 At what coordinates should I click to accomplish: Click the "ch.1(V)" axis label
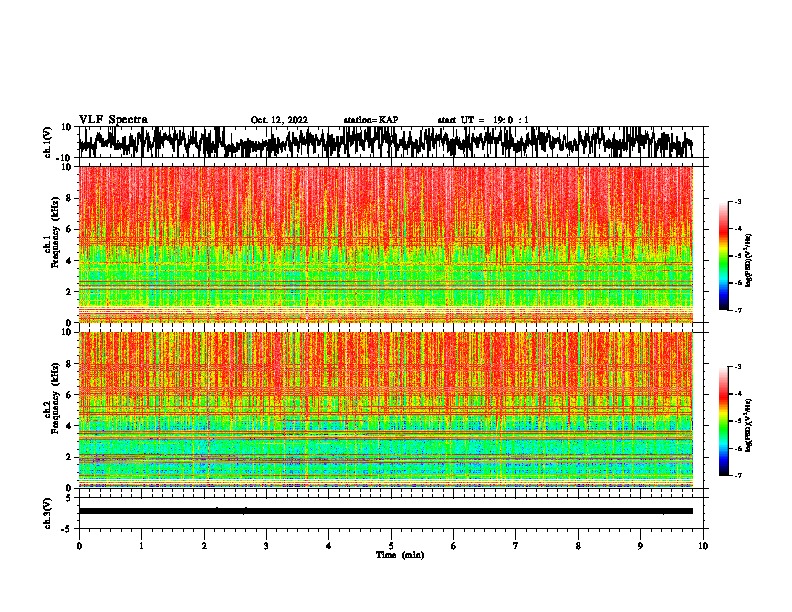tap(48, 142)
